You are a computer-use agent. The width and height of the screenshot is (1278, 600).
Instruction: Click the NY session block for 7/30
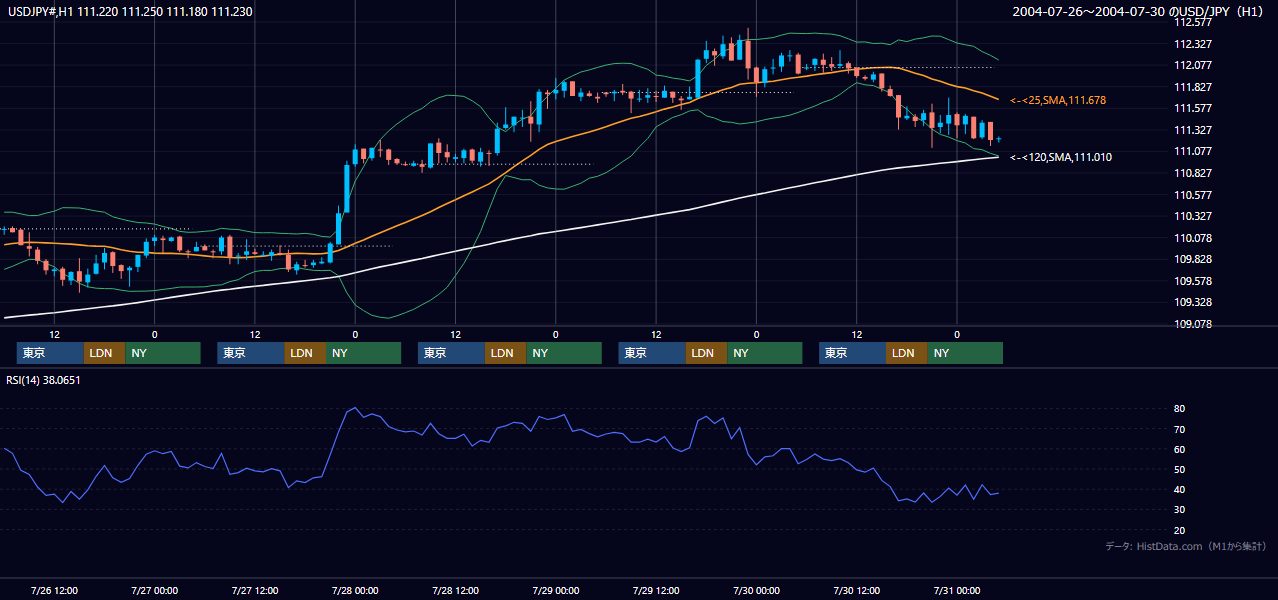pos(965,353)
